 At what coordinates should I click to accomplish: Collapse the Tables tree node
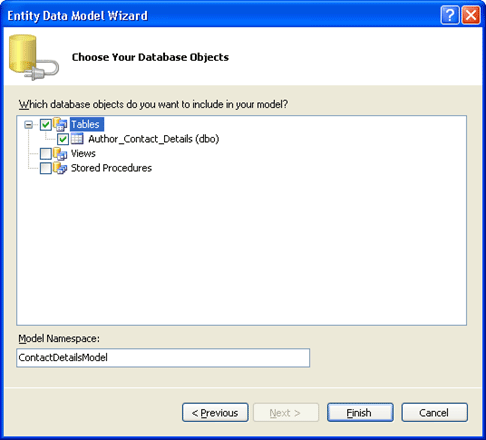(29, 125)
